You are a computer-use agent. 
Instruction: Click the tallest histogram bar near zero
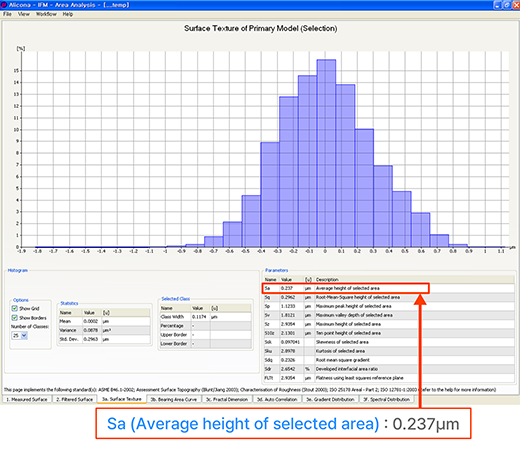click(326, 153)
